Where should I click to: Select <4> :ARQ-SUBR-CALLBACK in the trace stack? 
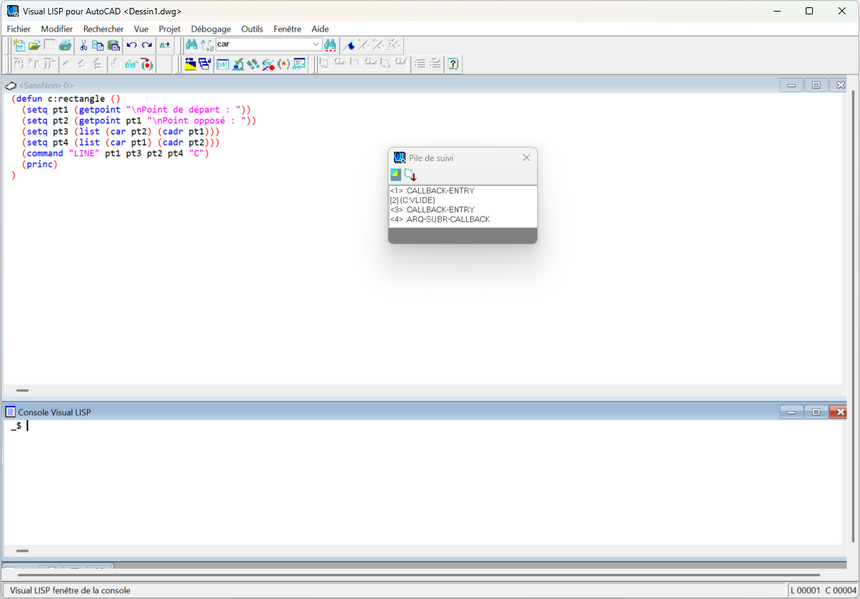pos(441,219)
